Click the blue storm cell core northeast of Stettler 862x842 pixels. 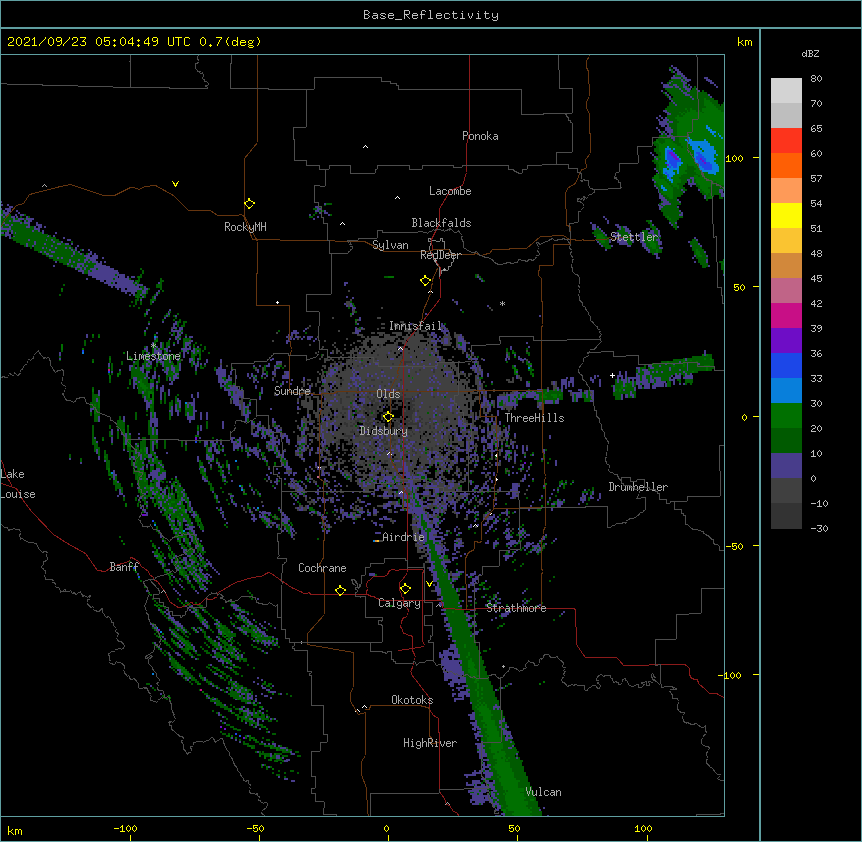[704, 157]
